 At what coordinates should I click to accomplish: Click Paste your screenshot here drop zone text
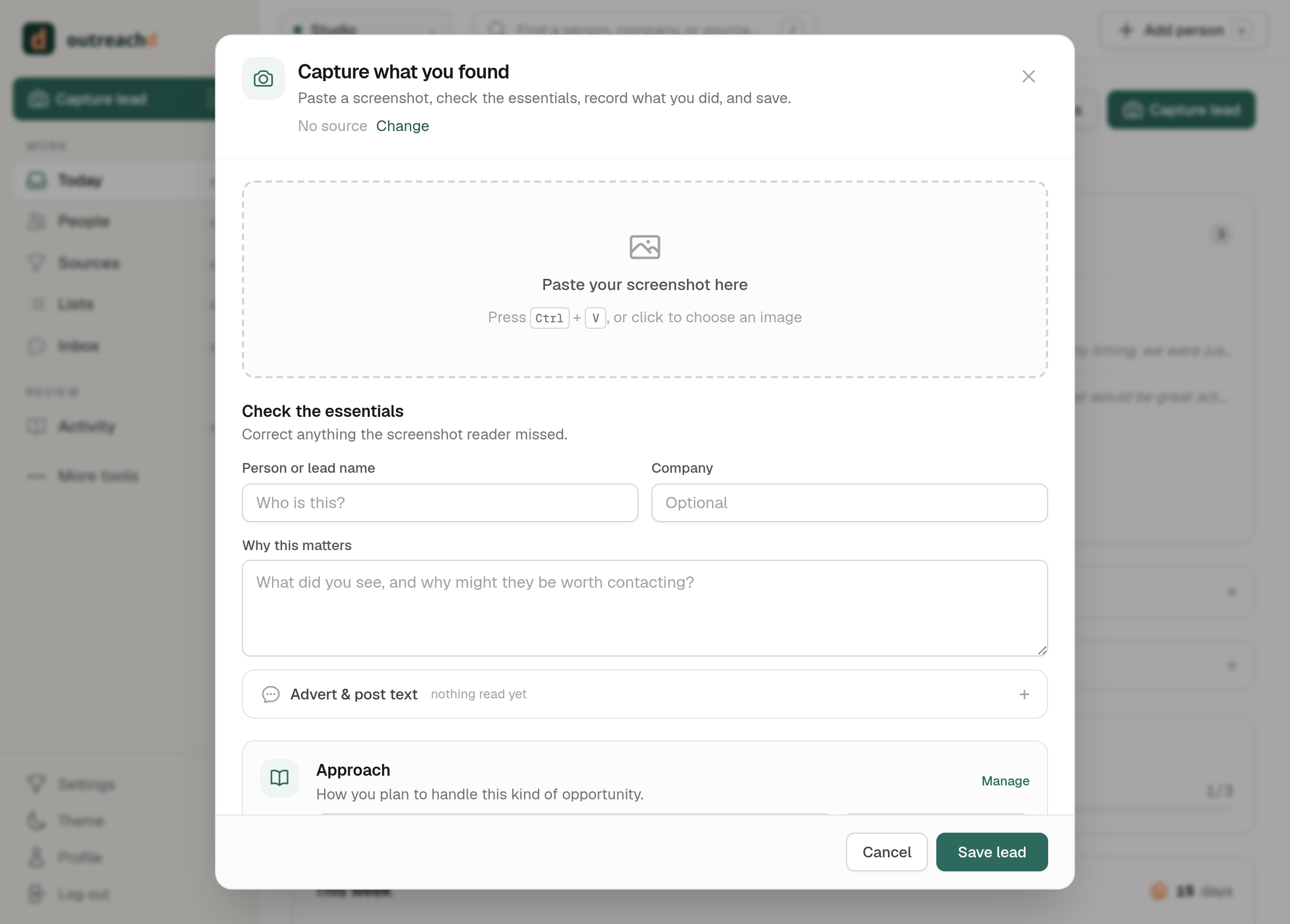tap(644, 284)
